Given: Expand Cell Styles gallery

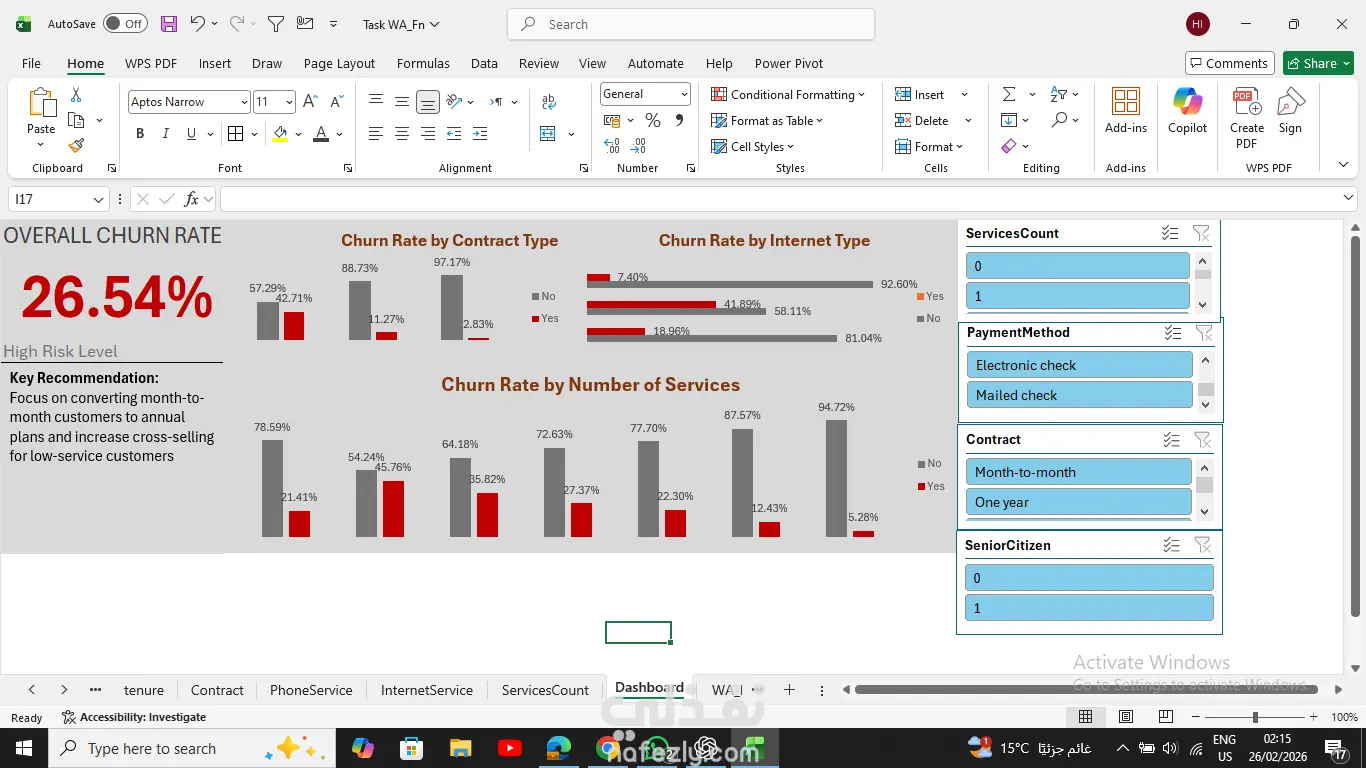Looking at the screenshot, I should coord(752,146).
